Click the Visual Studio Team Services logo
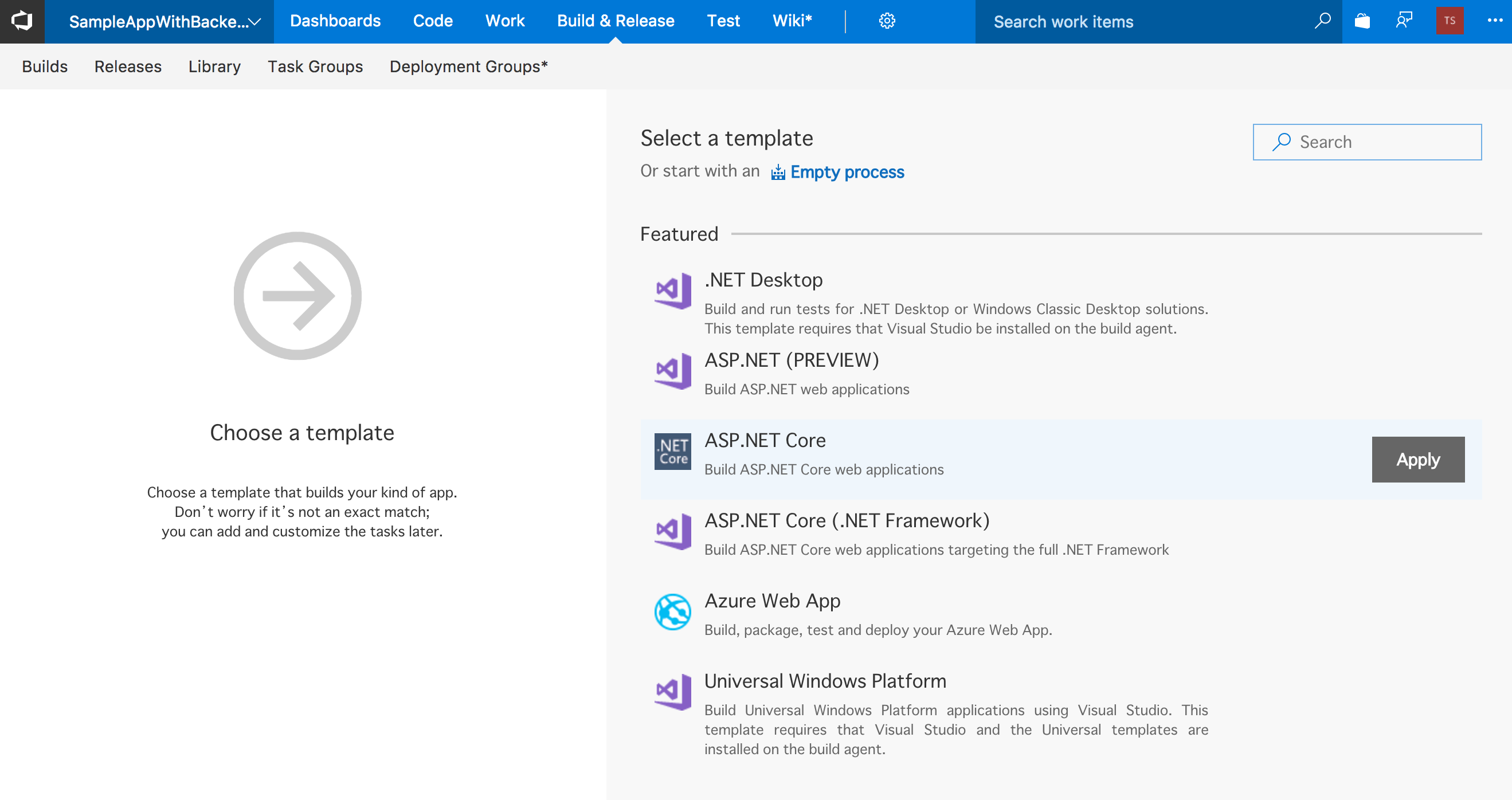This screenshot has width=1512, height=800. (22, 21)
